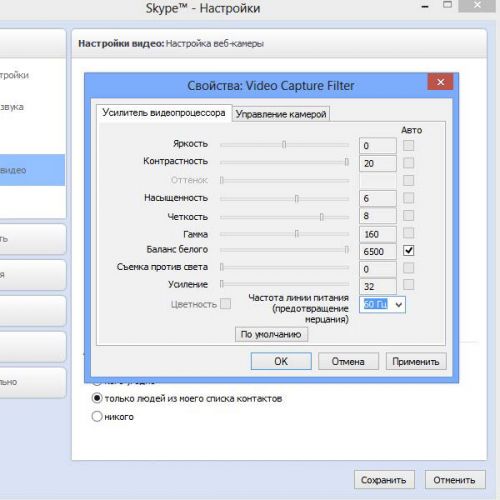Click the Усиление value input field
Viewport: 500px width, 500px height.
pos(378,286)
